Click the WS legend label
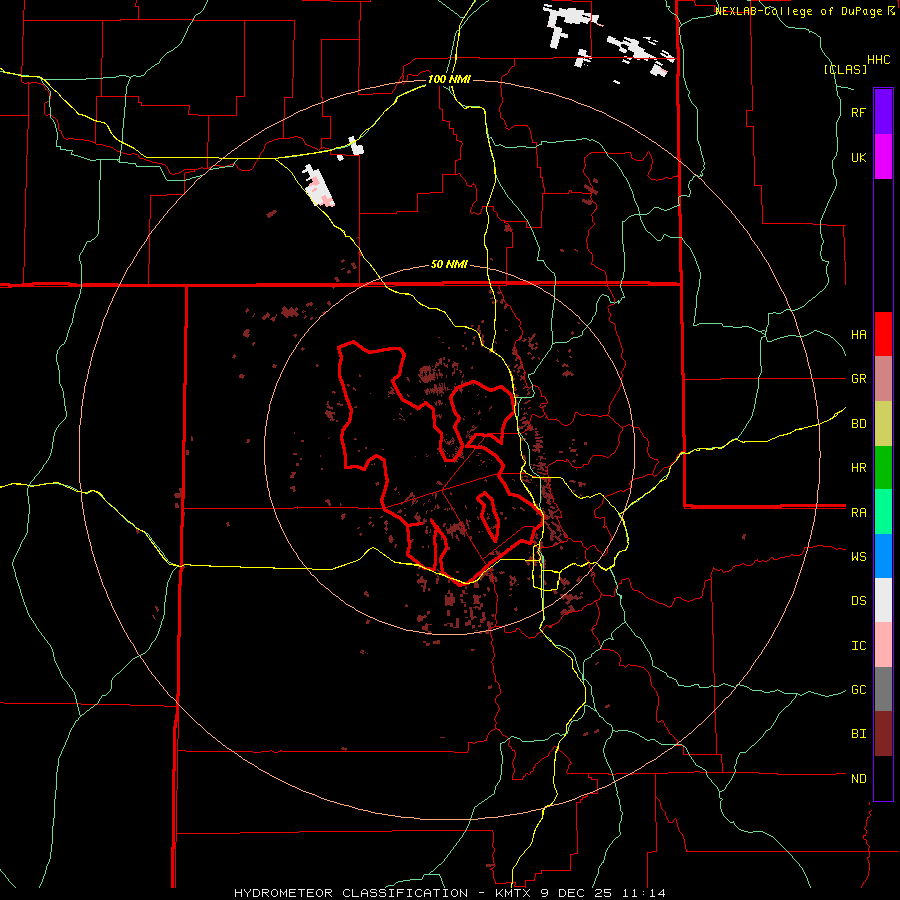Image resolution: width=900 pixels, height=900 pixels. coord(858,557)
